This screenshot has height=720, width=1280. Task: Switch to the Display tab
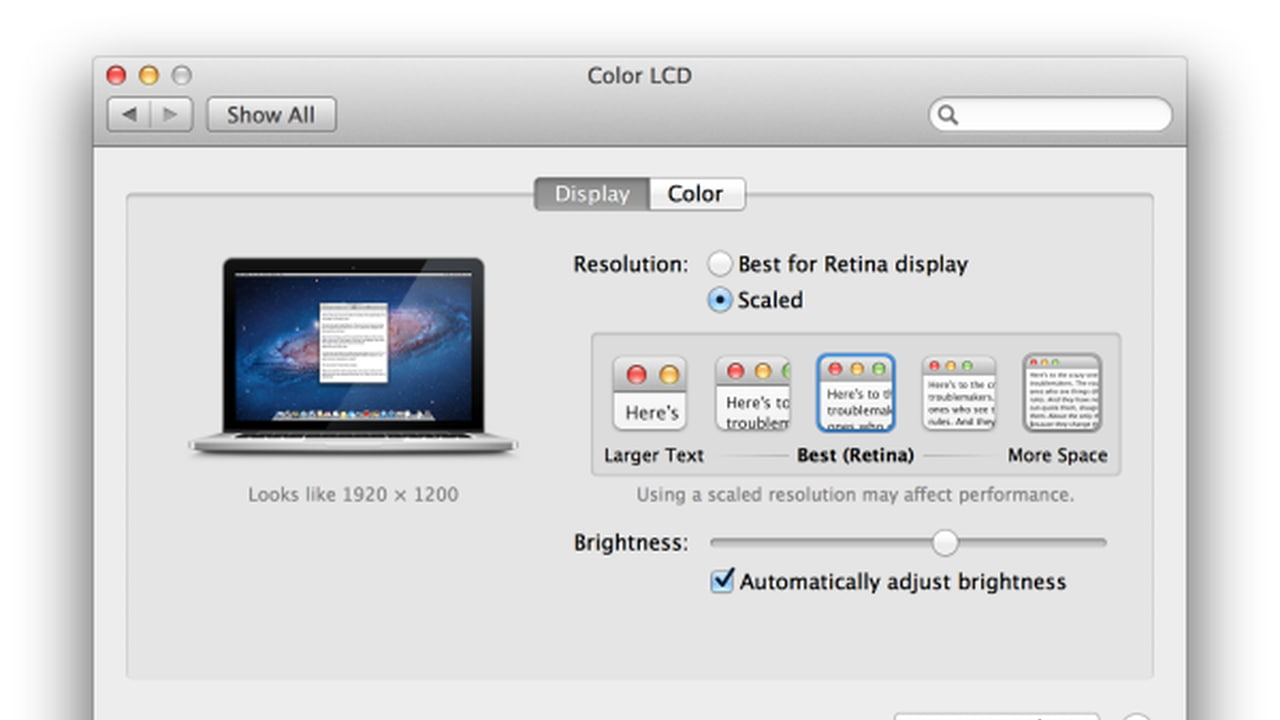click(x=592, y=194)
